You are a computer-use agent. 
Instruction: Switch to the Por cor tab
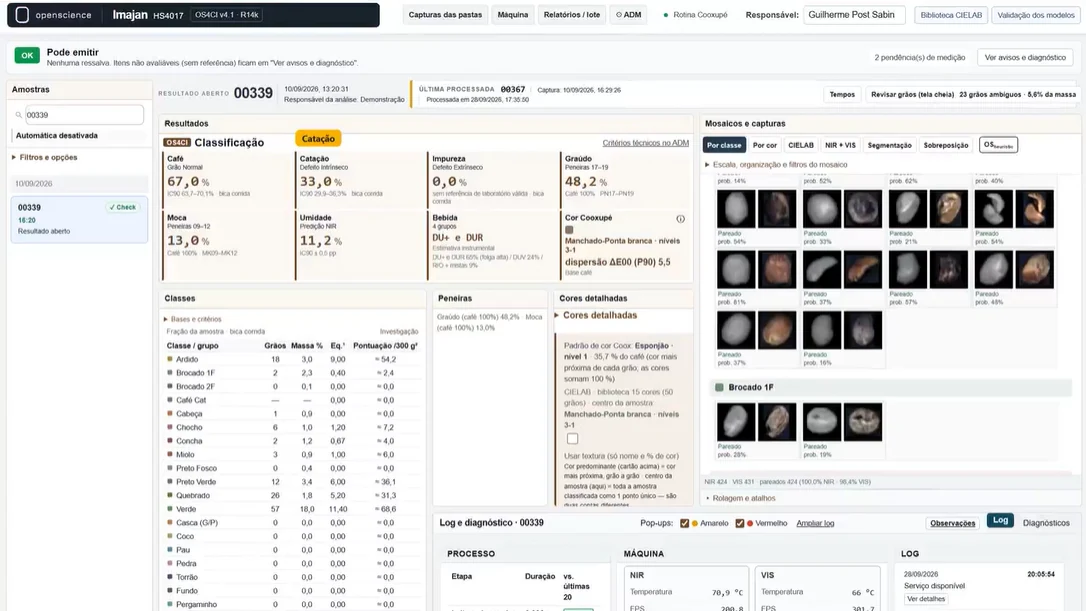765,145
